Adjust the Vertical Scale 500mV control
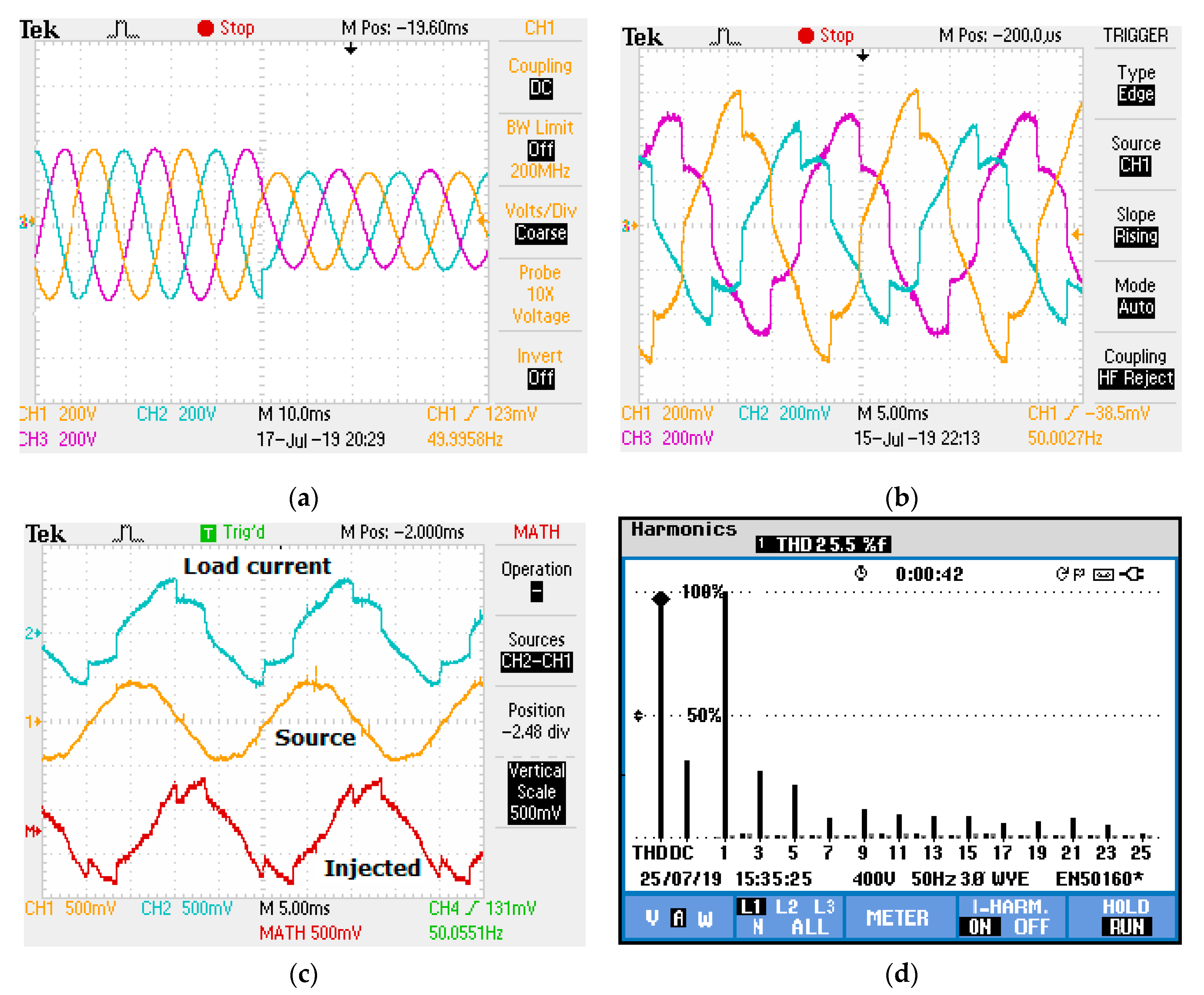Viewport: 1204px width, 995px height. (x=536, y=793)
